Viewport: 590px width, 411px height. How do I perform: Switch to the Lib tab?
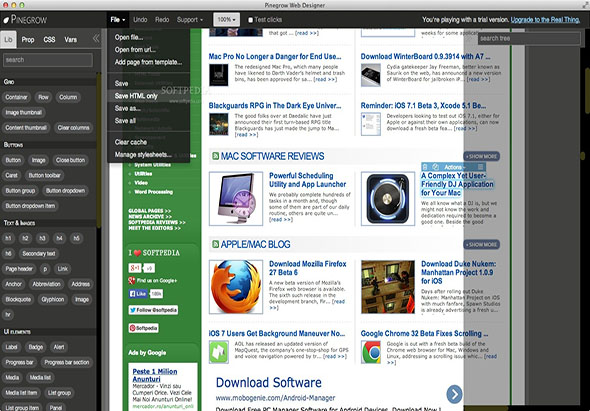[8, 39]
